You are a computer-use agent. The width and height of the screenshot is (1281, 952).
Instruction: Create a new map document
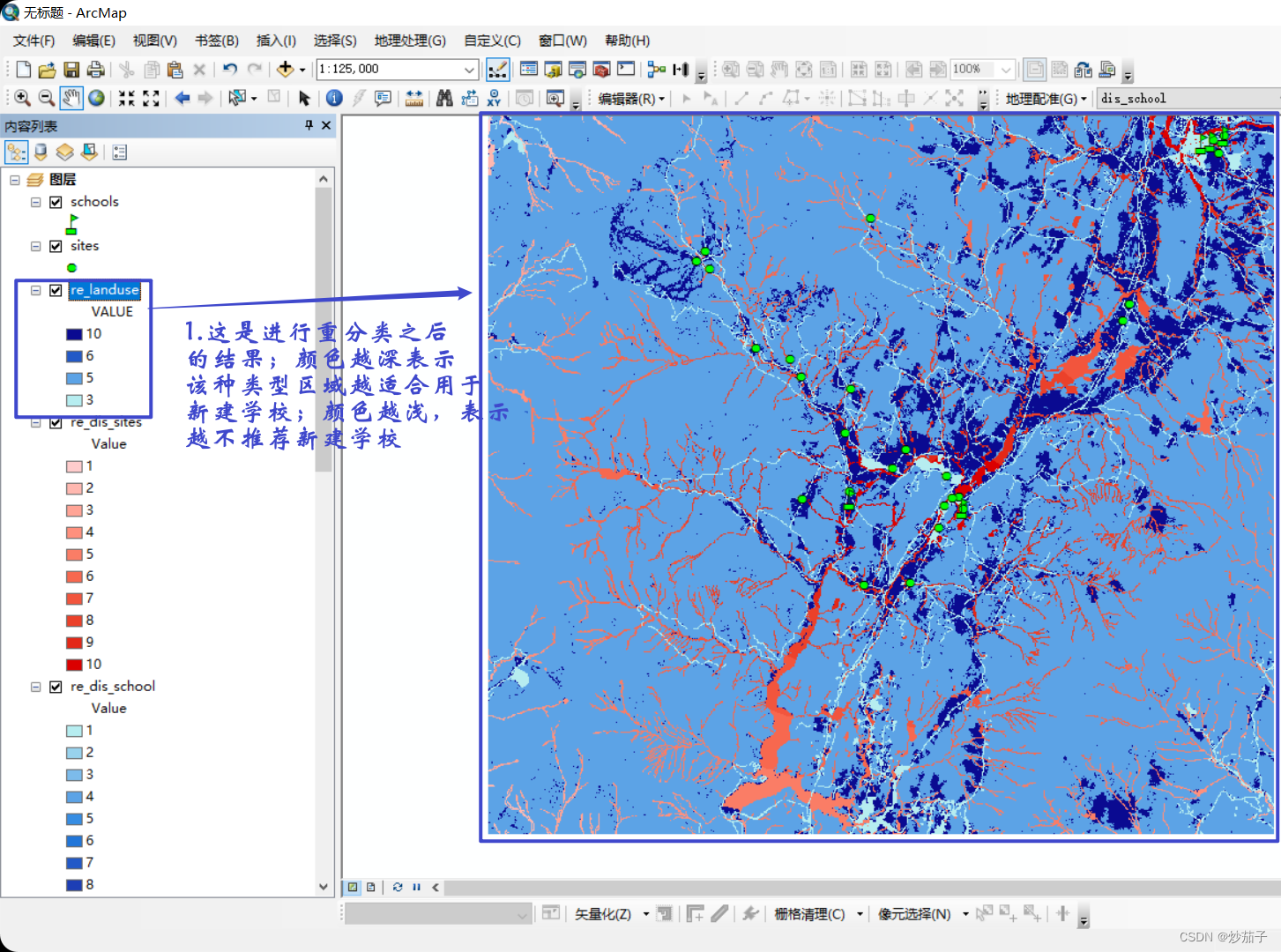pos(24,70)
